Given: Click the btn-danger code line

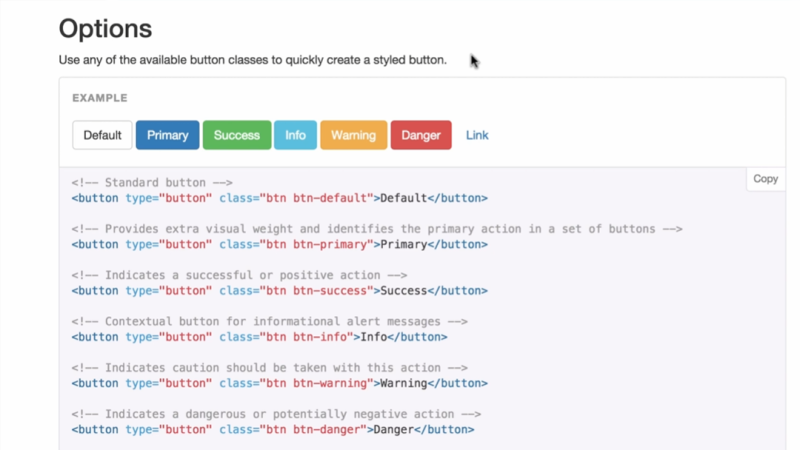Looking at the screenshot, I should click(x=273, y=430).
